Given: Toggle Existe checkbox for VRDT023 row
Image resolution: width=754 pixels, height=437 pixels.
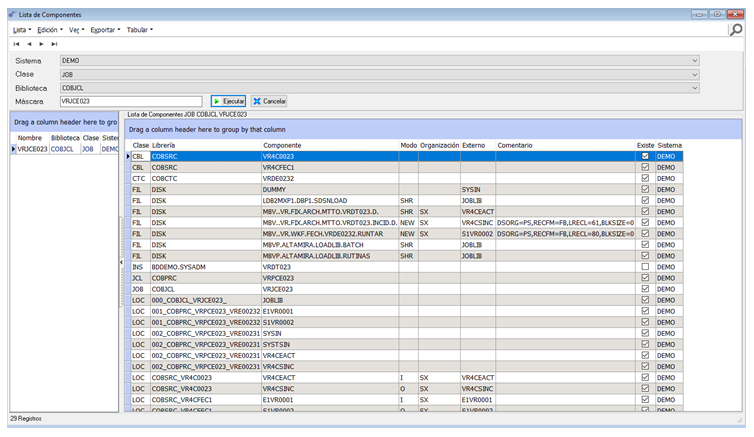Looking at the screenshot, I should [x=645, y=266].
